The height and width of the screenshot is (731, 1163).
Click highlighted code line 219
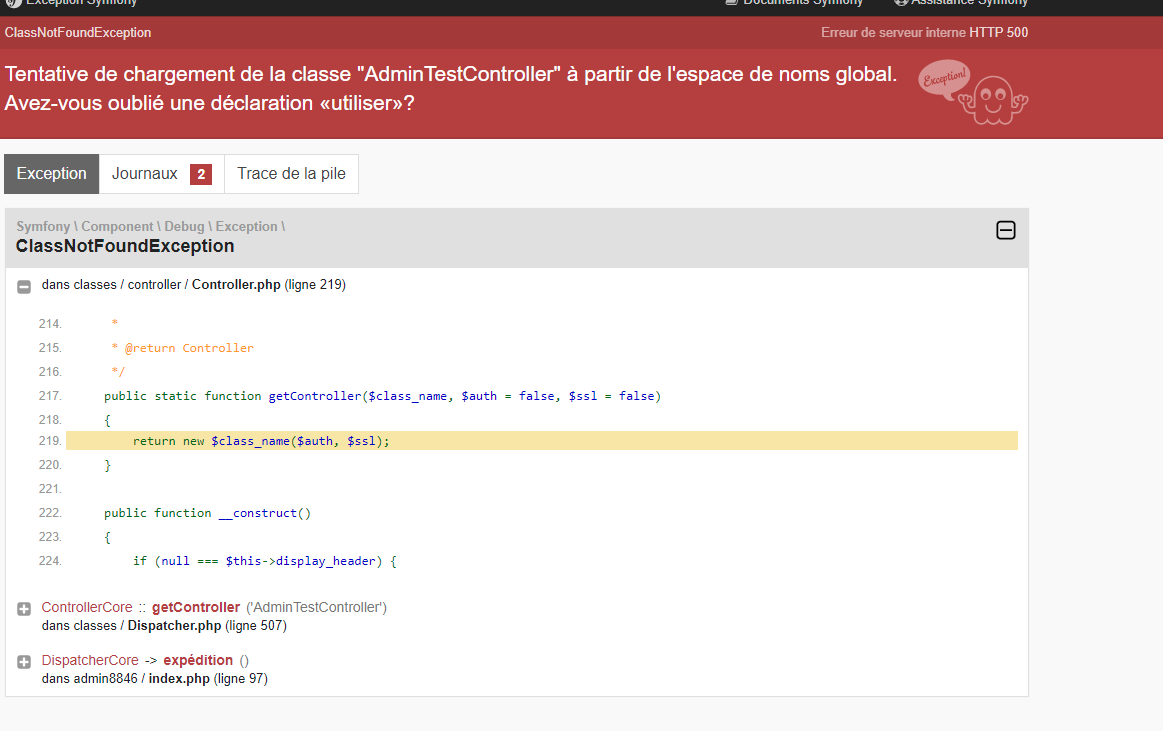pos(541,441)
